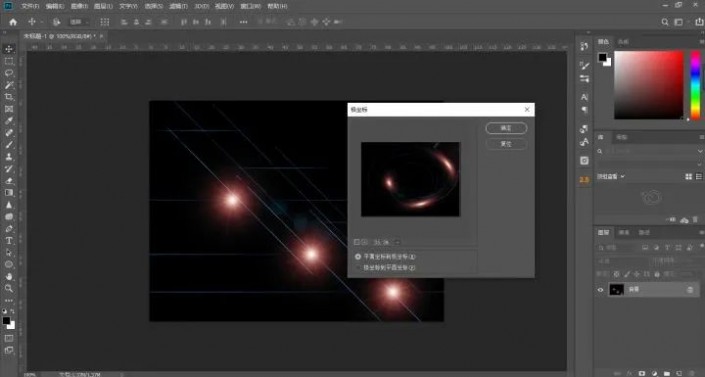Confirm the Polar Coordinates dialog with OK
The width and height of the screenshot is (705, 377).
pos(506,128)
